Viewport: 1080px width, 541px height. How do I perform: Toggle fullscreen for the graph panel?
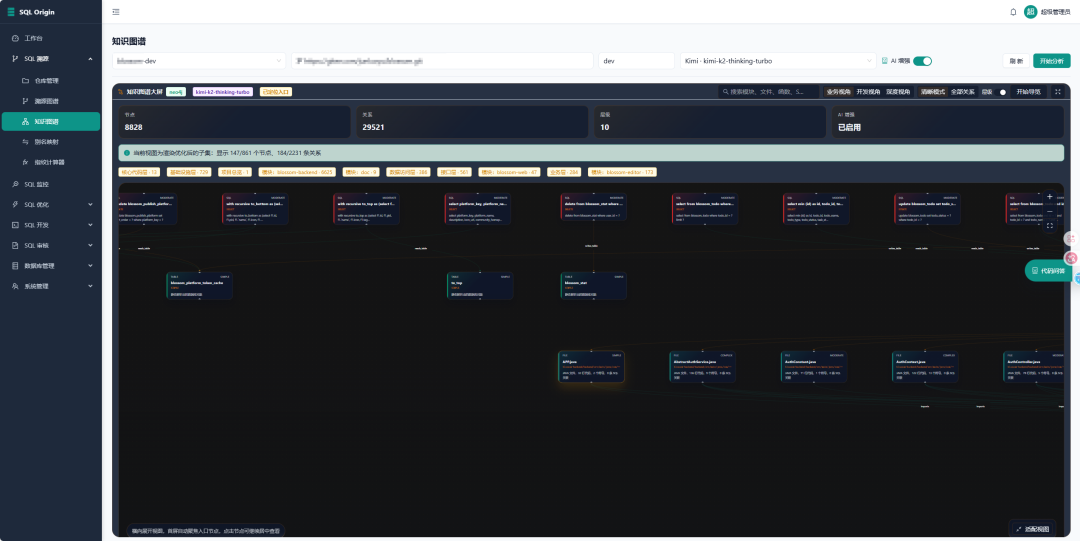[1058, 91]
